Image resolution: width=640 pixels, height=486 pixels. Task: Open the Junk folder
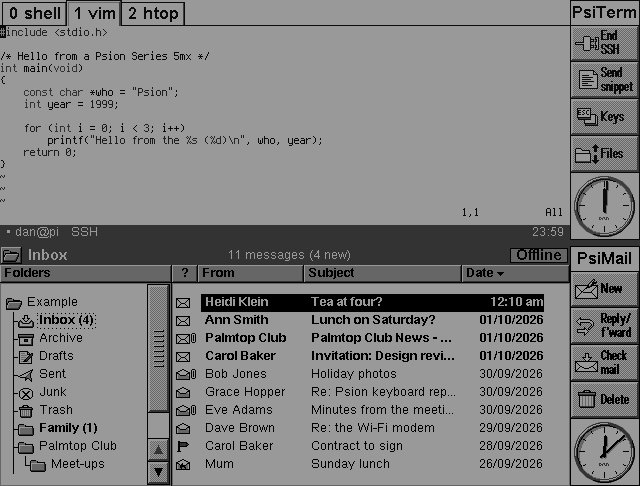pos(53,392)
